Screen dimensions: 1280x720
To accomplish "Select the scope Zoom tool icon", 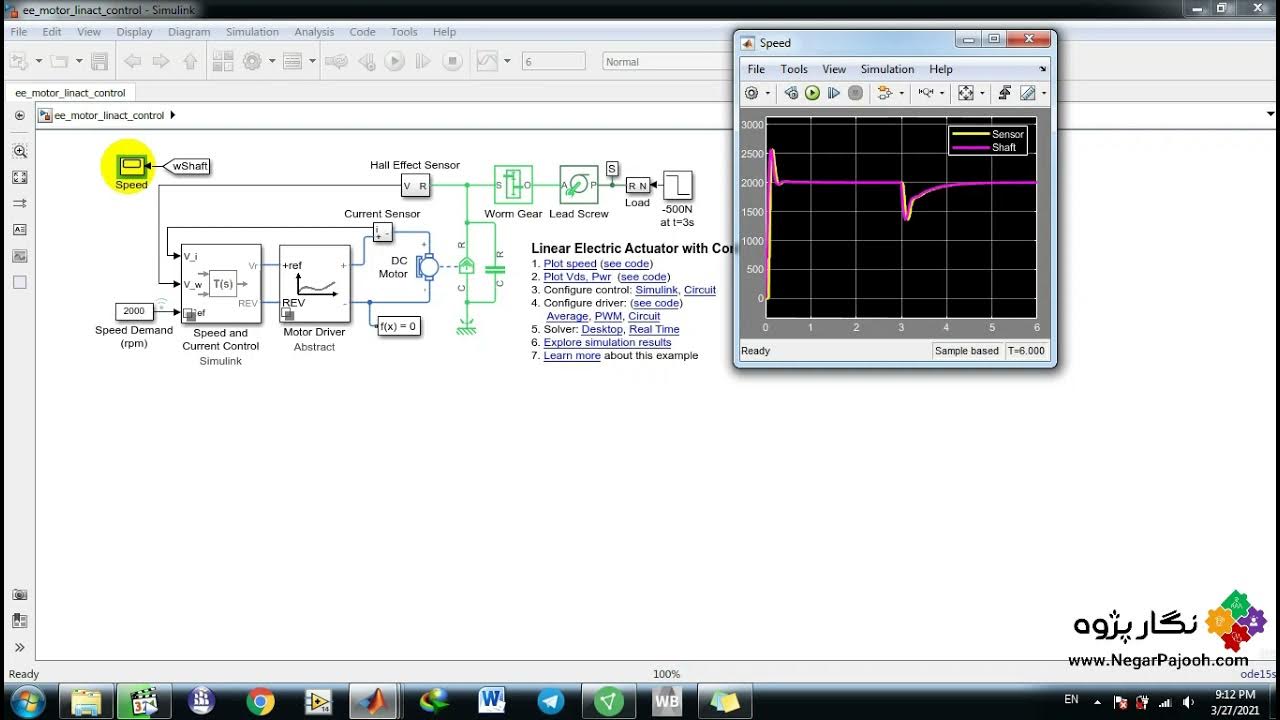I will click(926, 93).
